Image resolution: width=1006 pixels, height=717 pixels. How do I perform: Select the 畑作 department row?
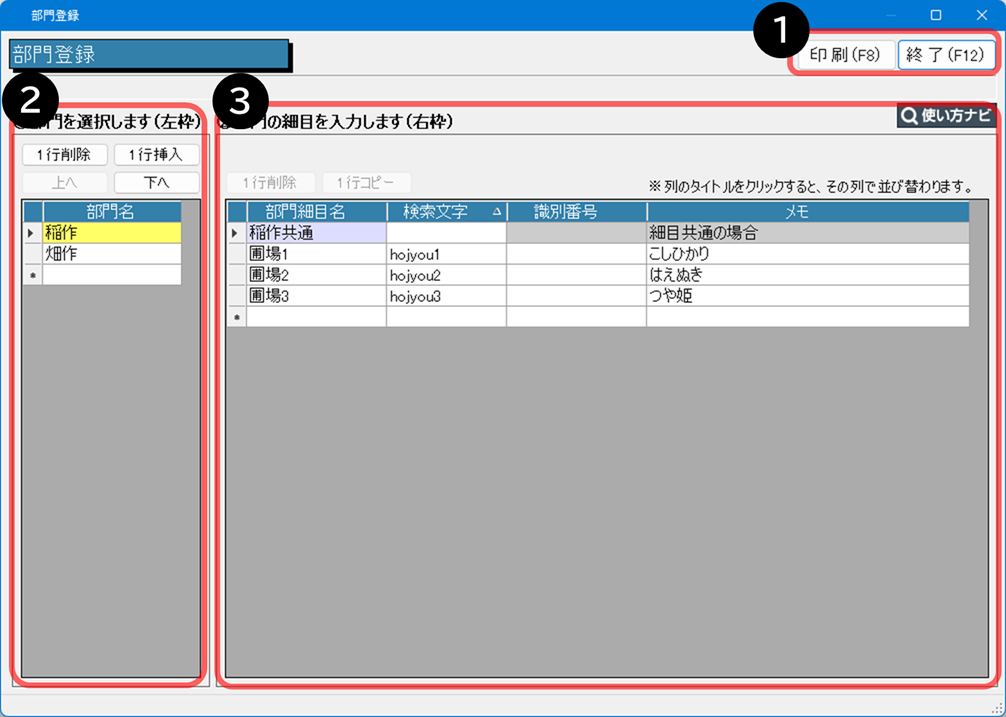(111, 254)
